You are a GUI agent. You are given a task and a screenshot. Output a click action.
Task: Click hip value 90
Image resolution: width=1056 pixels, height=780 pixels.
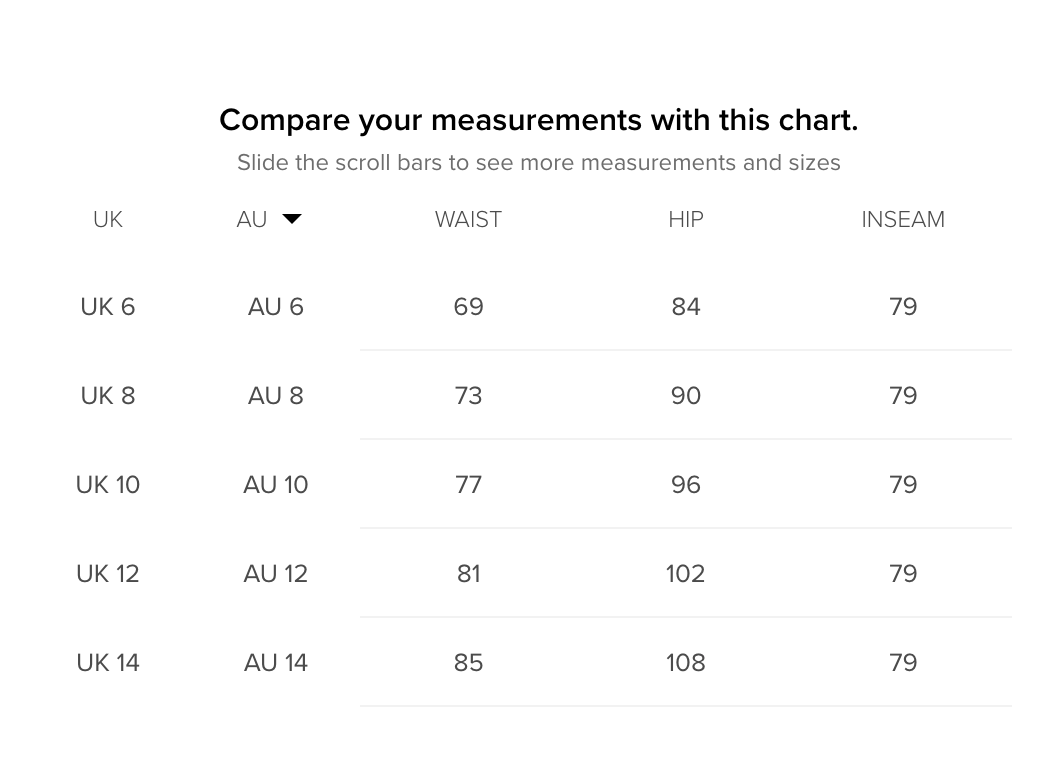686,396
